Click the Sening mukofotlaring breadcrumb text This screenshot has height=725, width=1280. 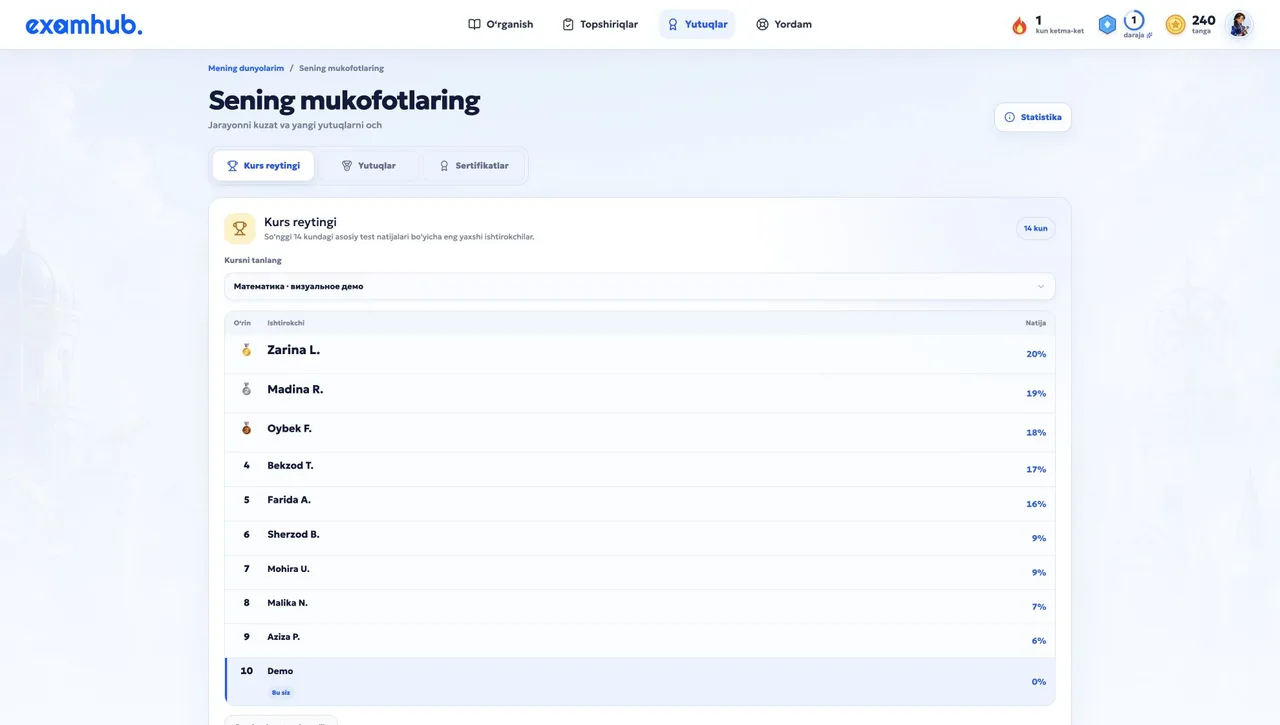[x=341, y=68]
